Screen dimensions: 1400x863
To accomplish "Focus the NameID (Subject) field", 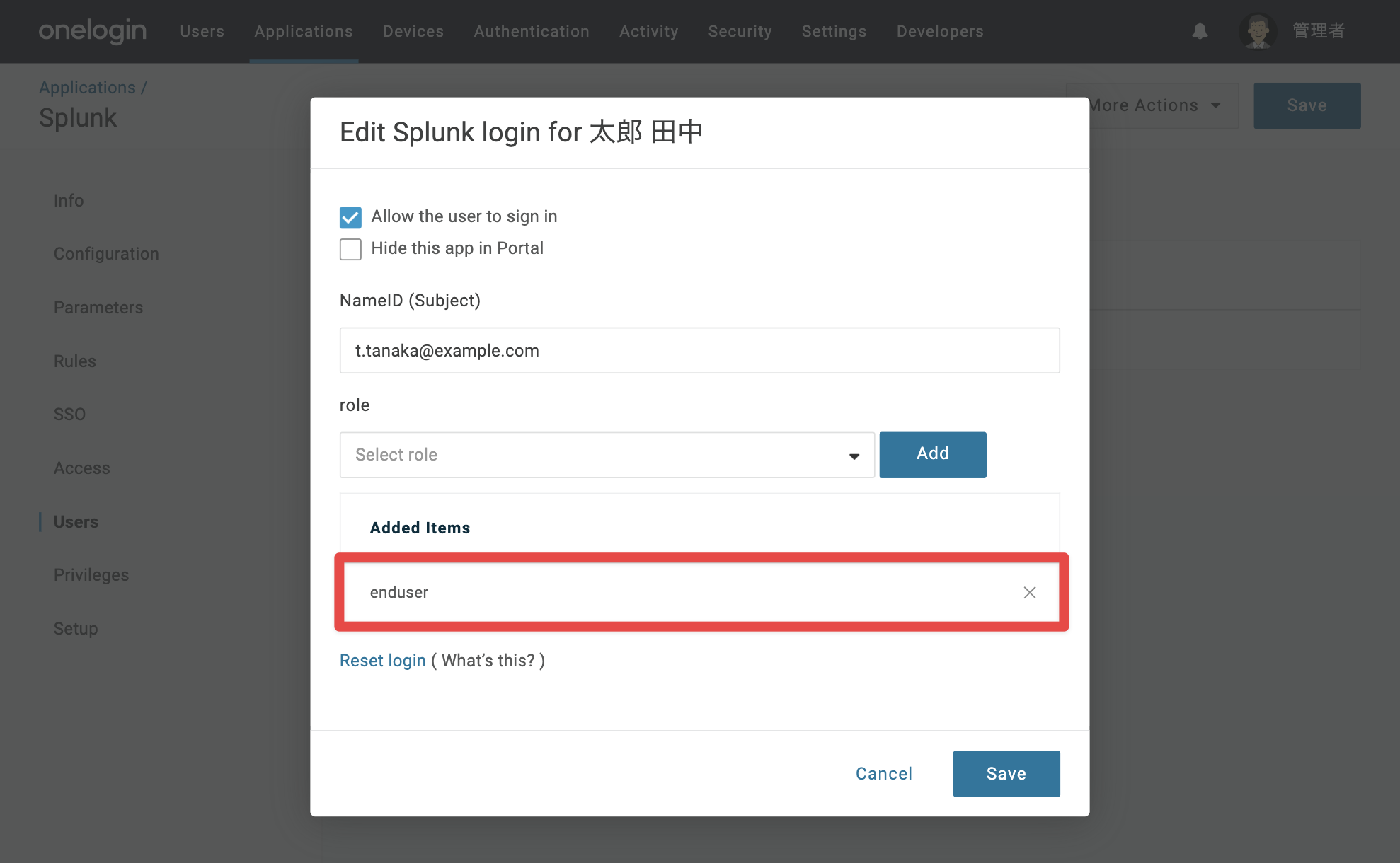I will (700, 350).
